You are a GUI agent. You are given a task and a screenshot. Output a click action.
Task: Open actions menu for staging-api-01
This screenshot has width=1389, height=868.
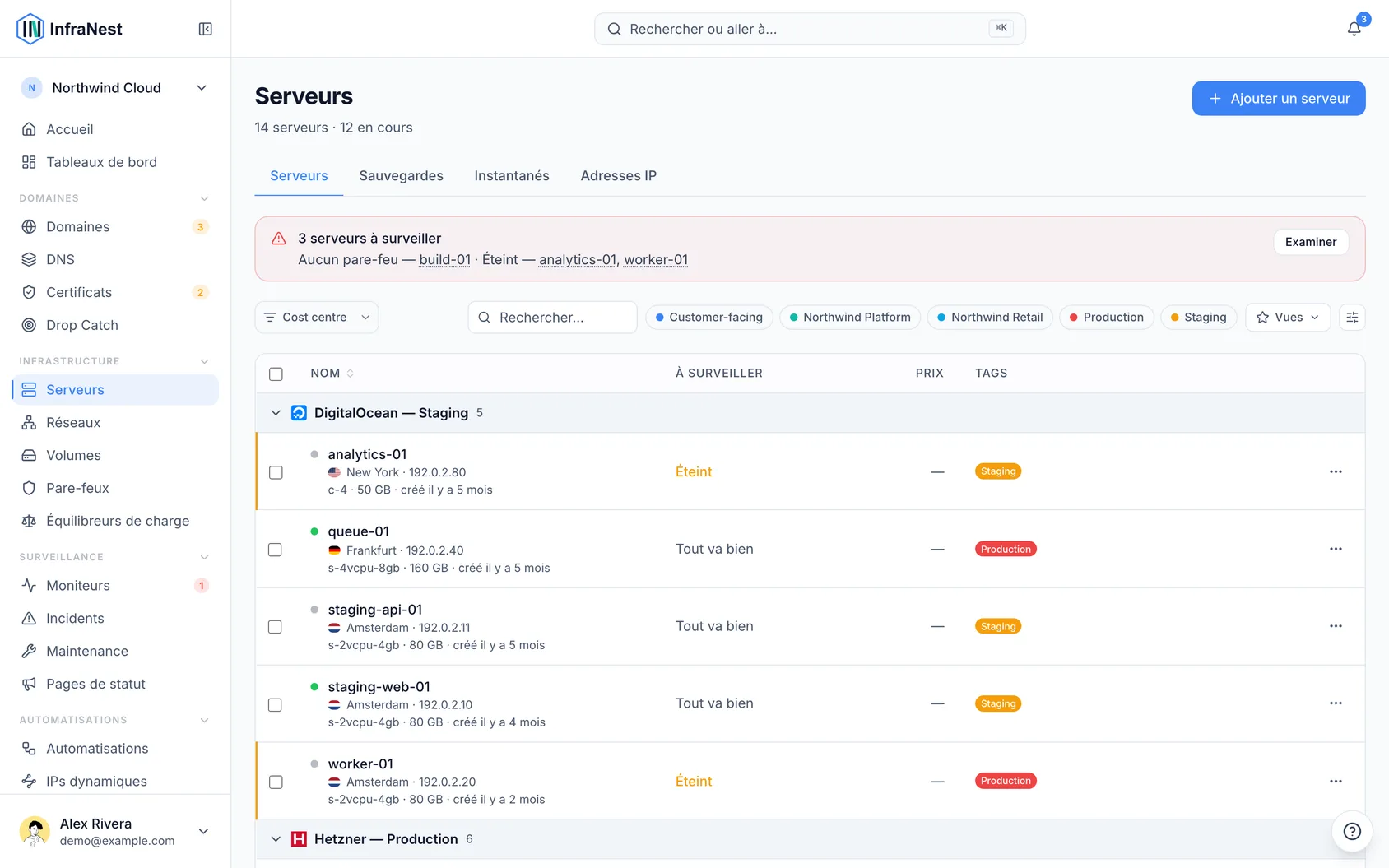click(x=1336, y=626)
